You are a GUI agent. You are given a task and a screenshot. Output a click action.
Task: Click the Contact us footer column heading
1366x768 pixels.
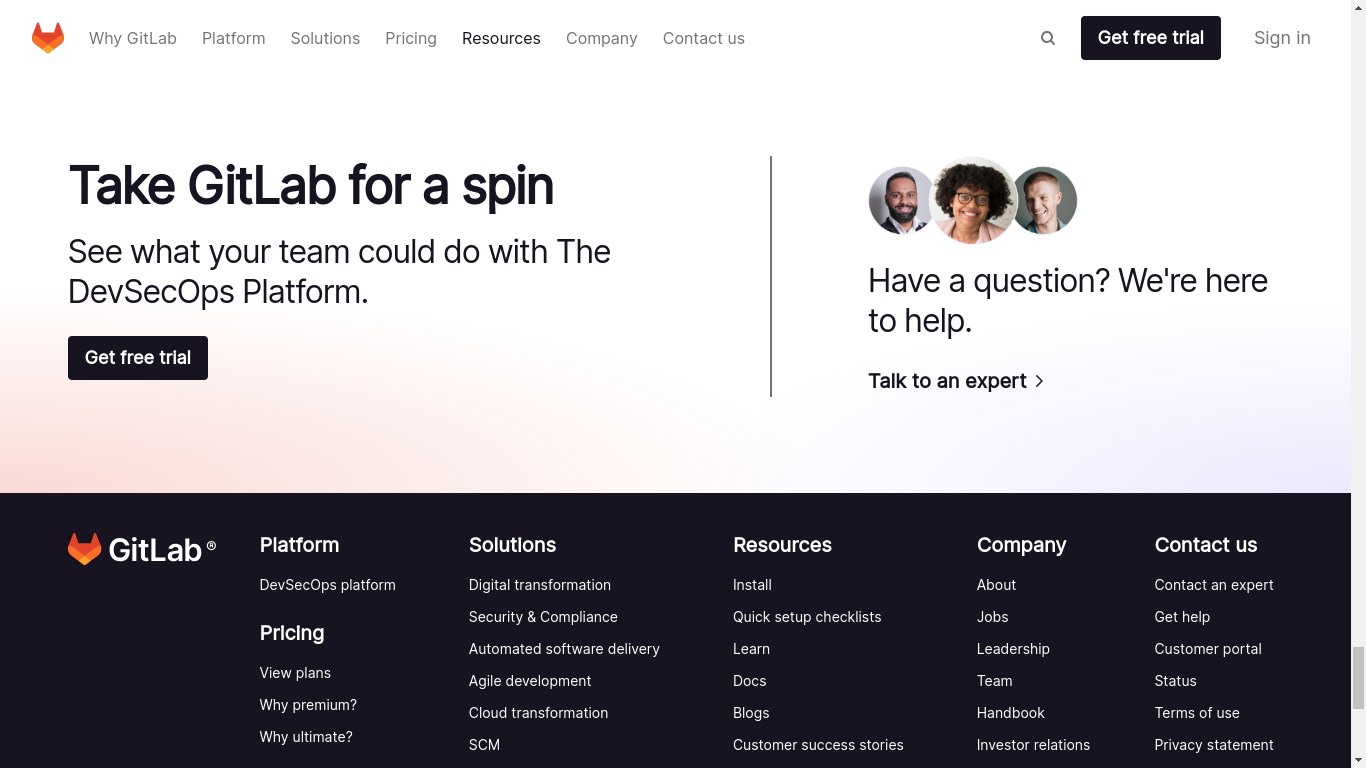[1206, 545]
